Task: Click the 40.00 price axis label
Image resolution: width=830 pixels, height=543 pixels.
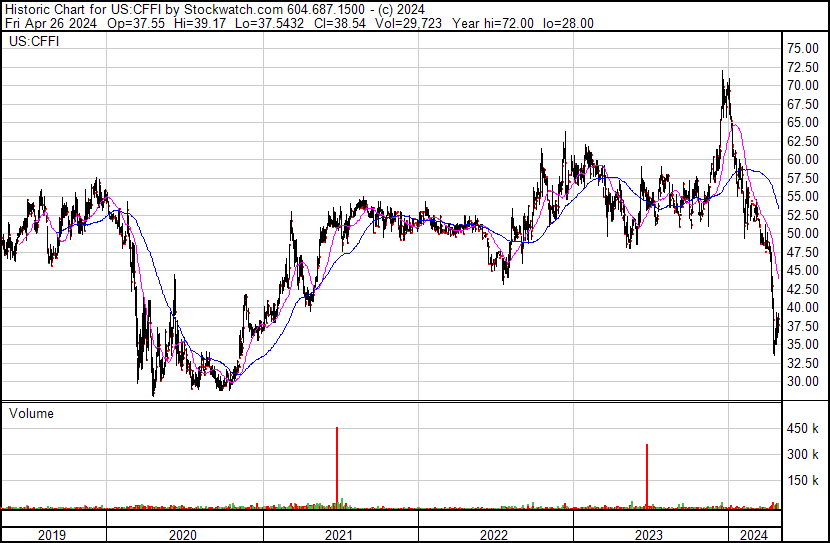Action: coord(803,307)
